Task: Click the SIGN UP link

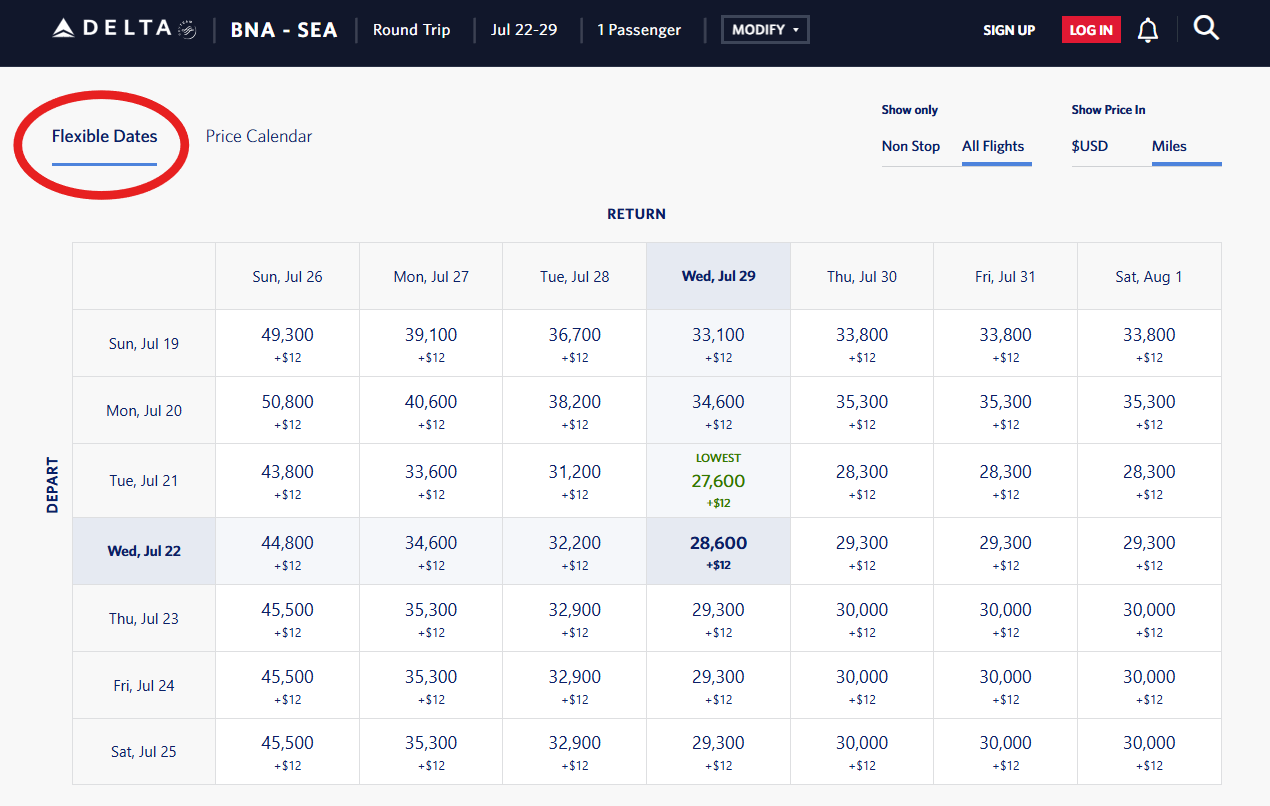Action: tap(1009, 30)
